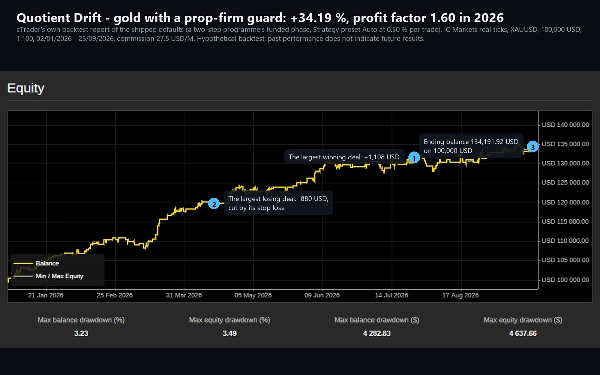Viewport: 600px width, 375px height.
Task: Click the '09 Jun 2026' date label
Action: click(322, 295)
